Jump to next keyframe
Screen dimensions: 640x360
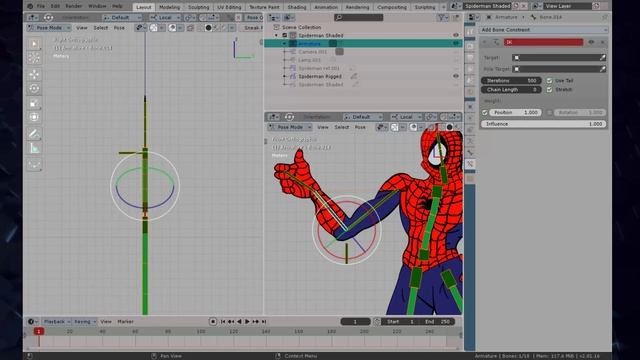pyautogui.click(x=256, y=322)
